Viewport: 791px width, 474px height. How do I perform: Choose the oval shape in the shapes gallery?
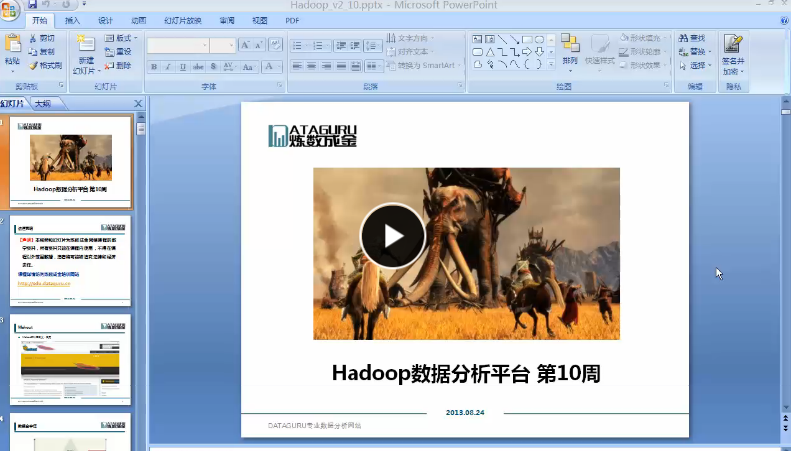pyautogui.click(x=539, y=39)
